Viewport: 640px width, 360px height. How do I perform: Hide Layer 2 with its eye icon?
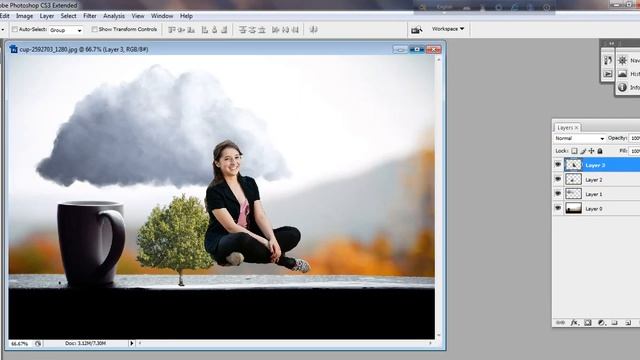(x=558, y=179)
